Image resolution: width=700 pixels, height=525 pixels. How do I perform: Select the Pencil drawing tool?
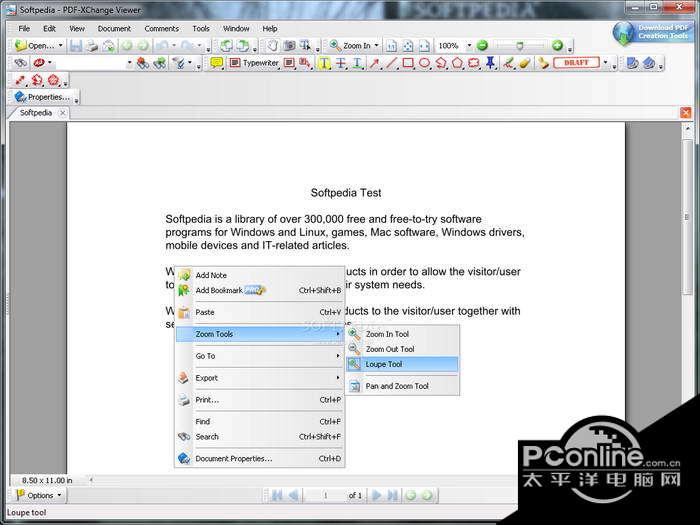(x=508, y=63)
